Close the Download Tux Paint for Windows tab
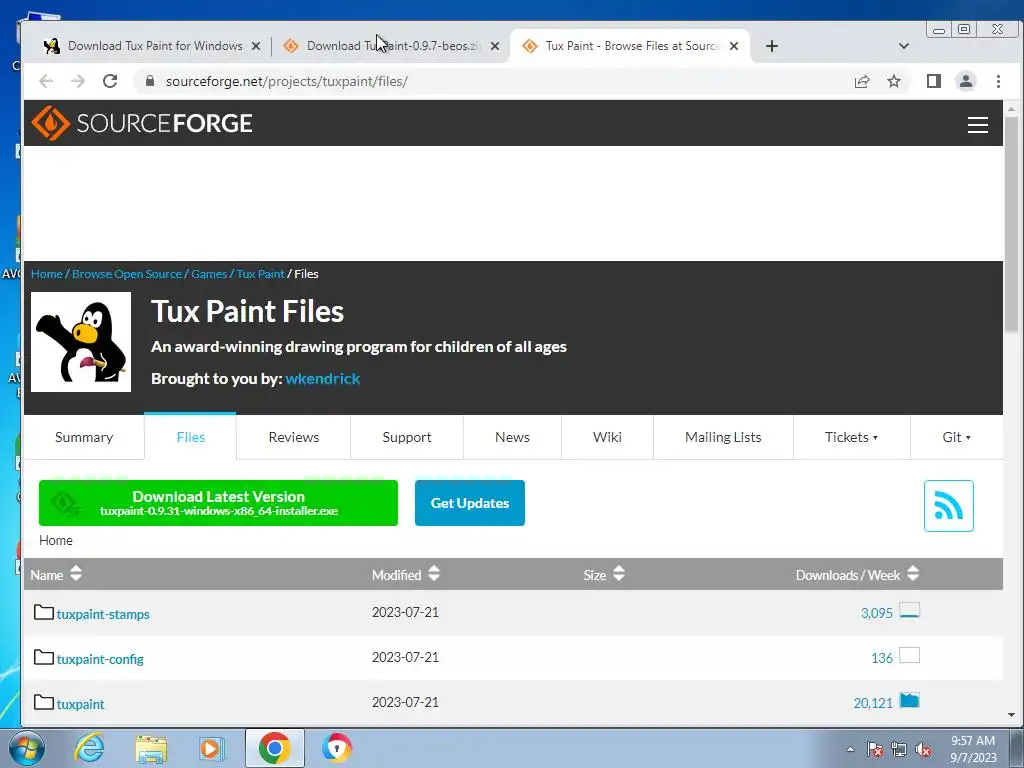The width and height of the screenshot is (1024, 768). click(256, 46)
